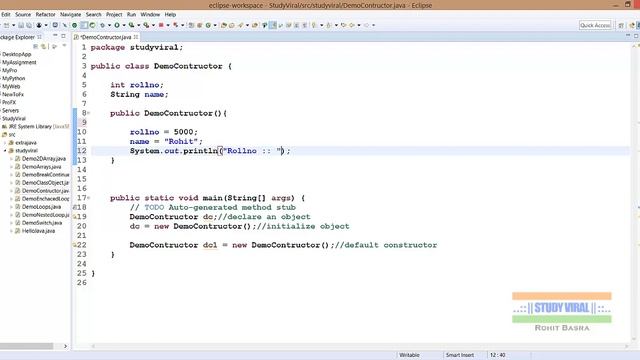Select the StudyViral project

(13, 119)
